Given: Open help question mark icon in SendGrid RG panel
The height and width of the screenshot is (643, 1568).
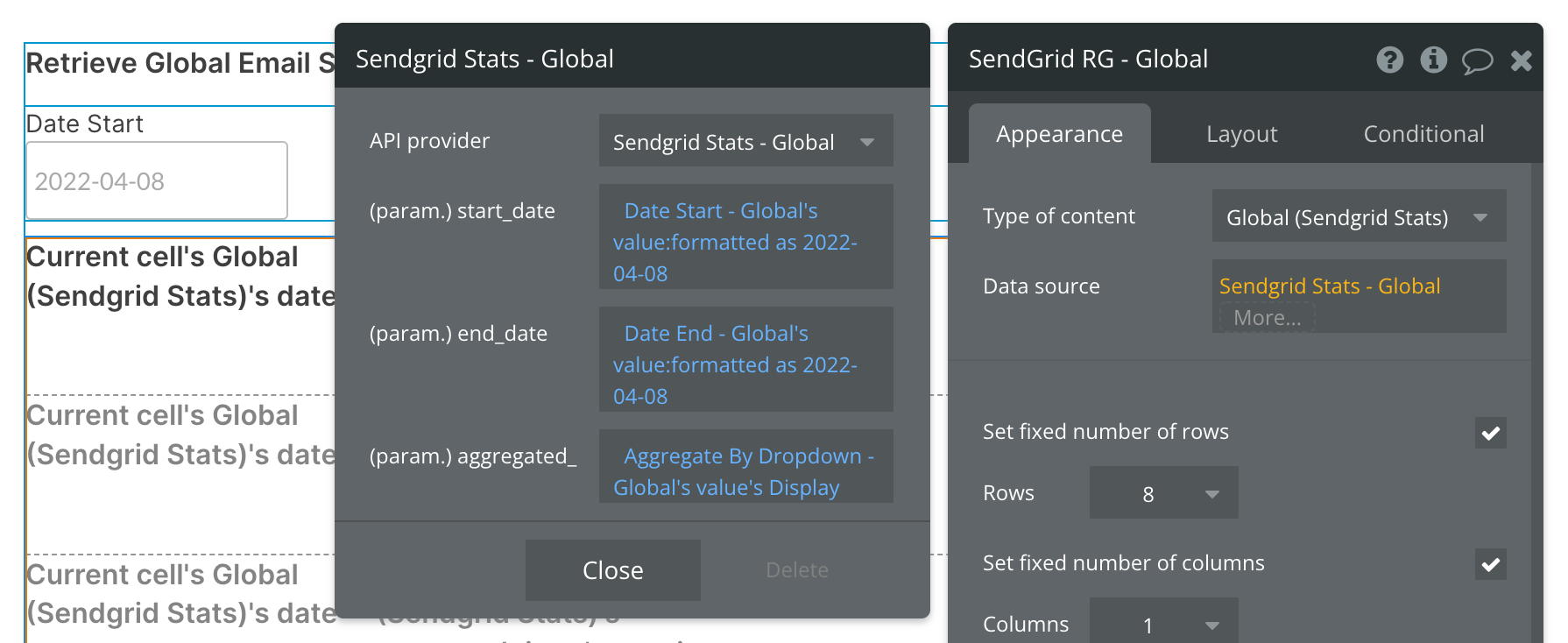Looking at the screenshot, I should [1389, 60].
